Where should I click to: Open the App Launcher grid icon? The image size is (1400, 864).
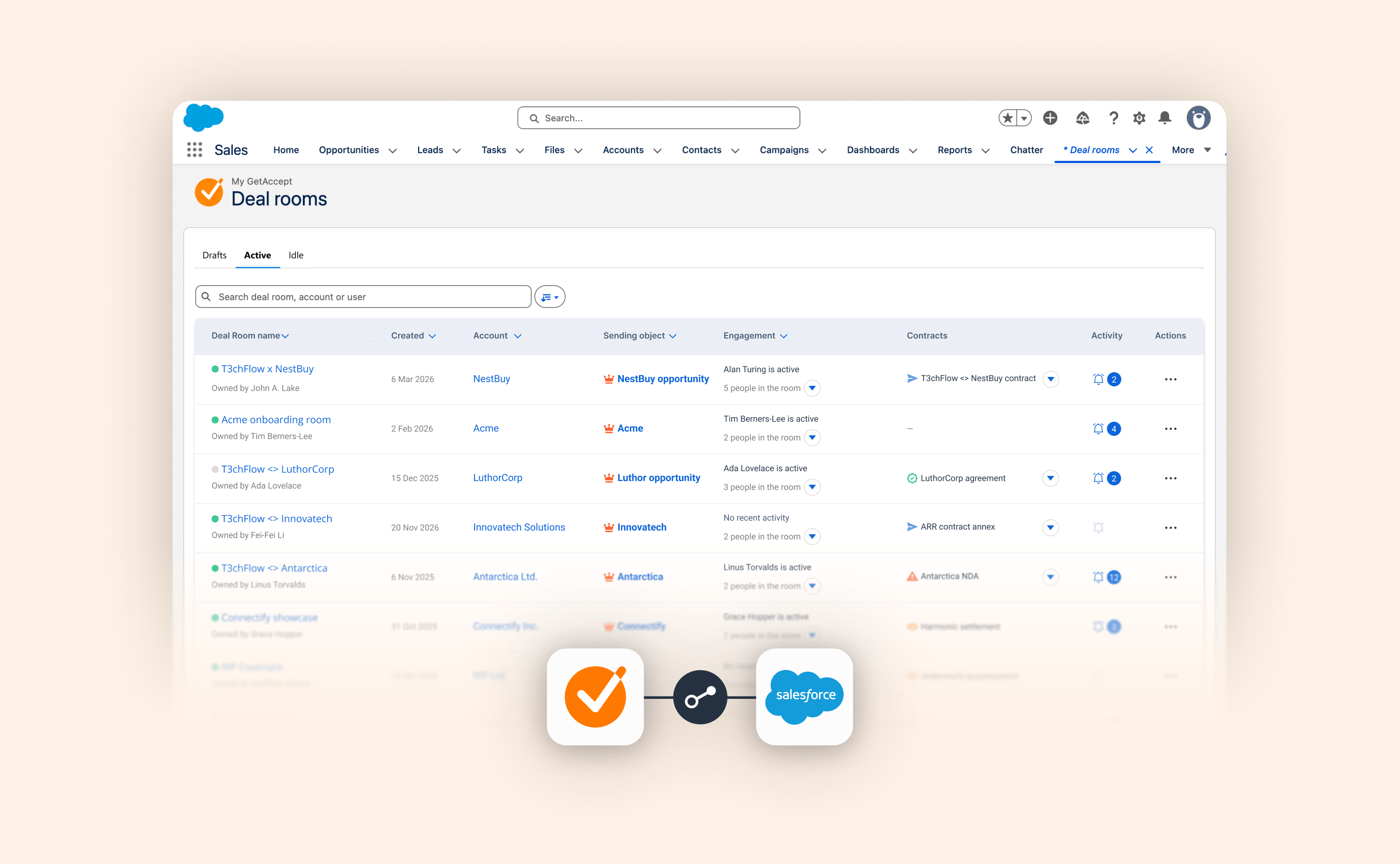coord(194,149)
